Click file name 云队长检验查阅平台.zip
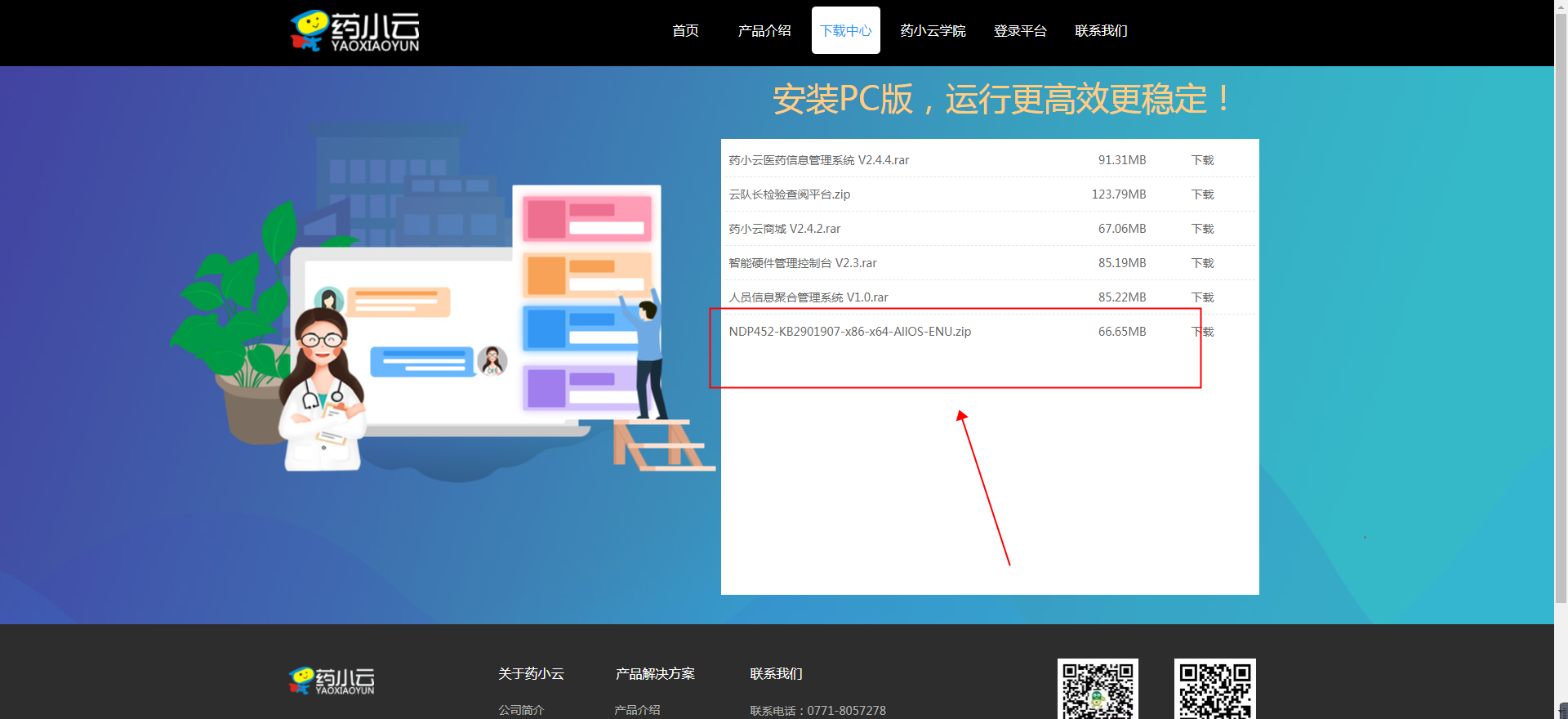The height and width of the screenshot is (719, 1568). (789, 194)
